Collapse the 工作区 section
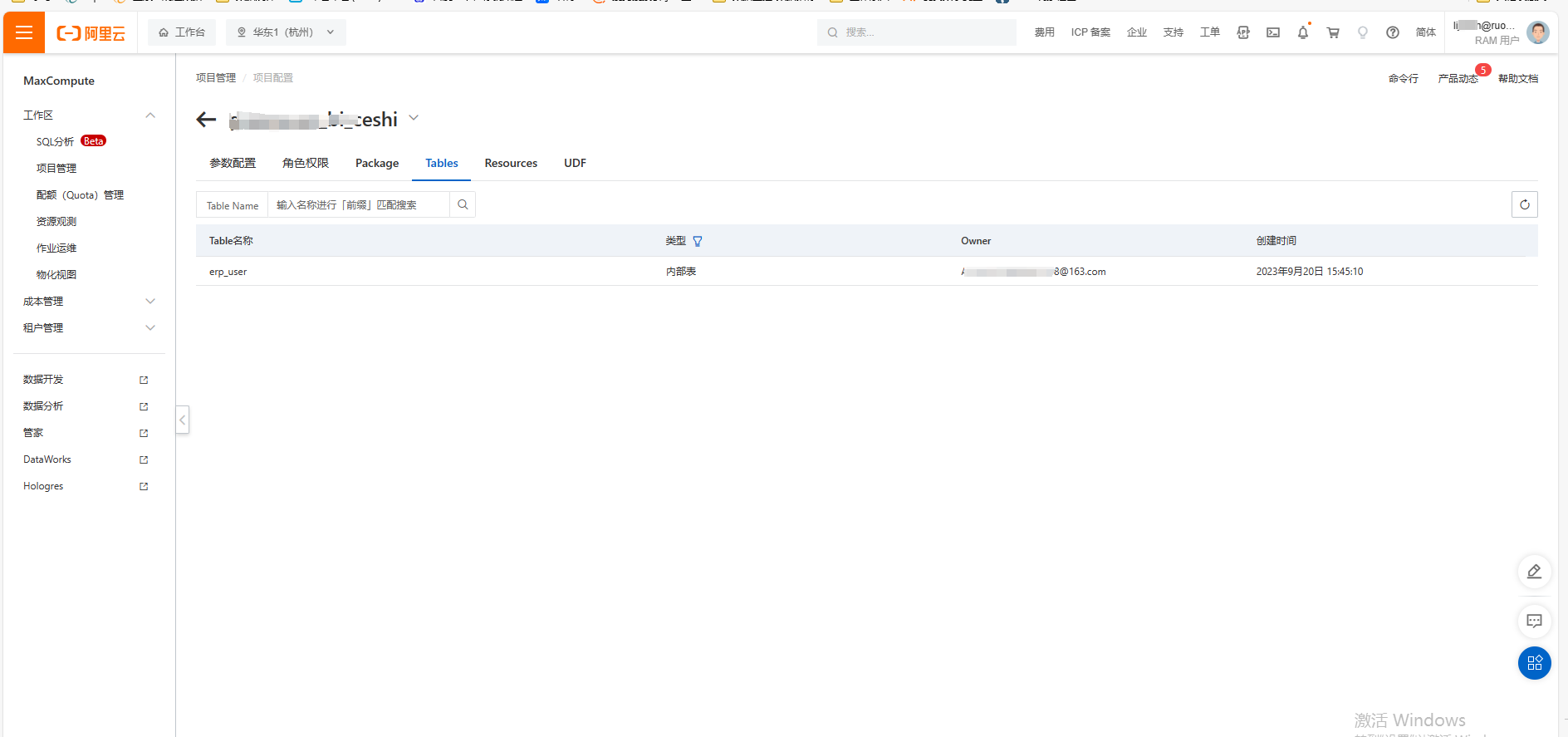Viewport: 1568px width, 737px height. pyautogui.click(x=150, y=115)
